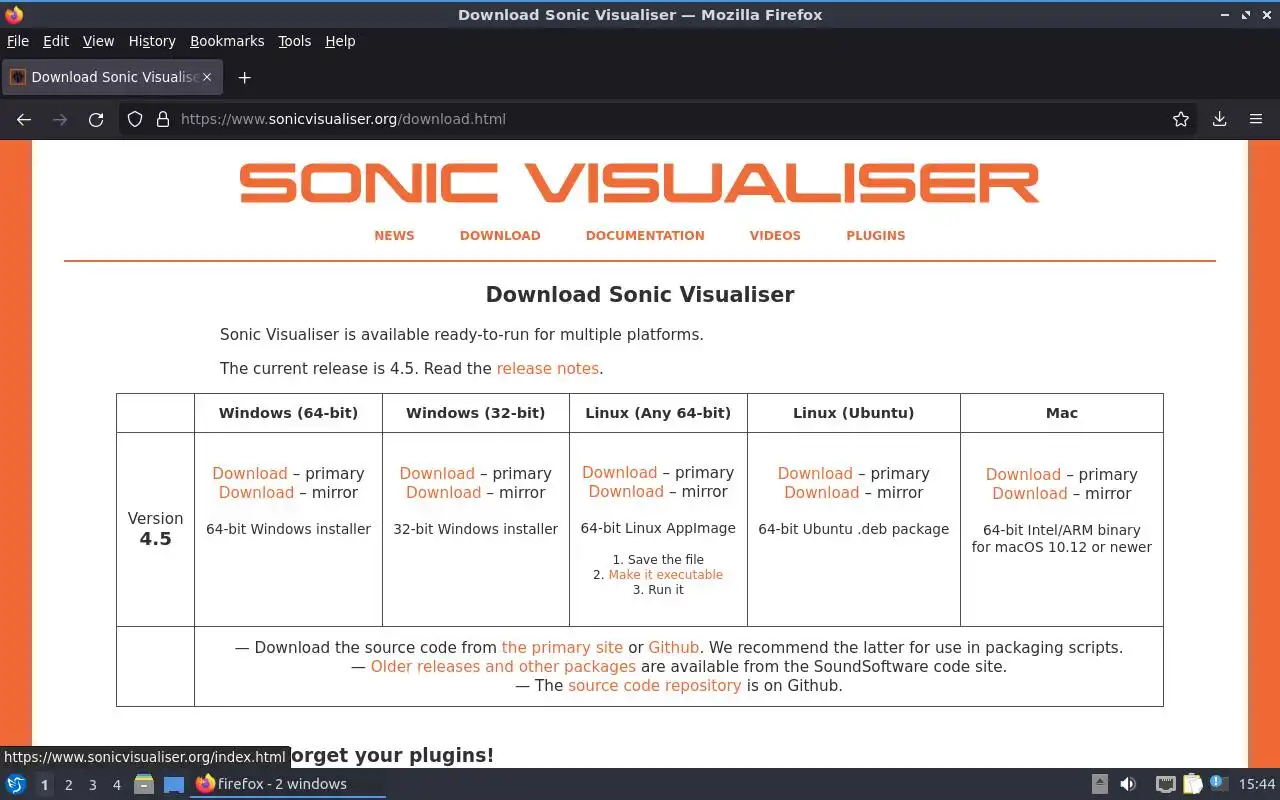1280x800 pixels.
Task: Open the 'source code repository' link
Action: (x=655, y=686)
